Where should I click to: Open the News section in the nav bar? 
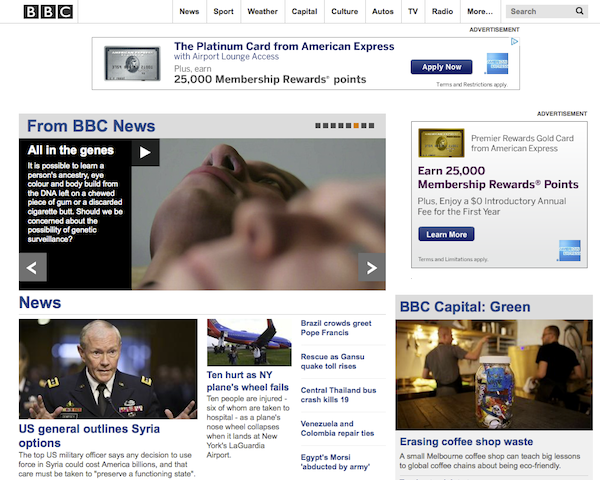click(x=189, y=11)
